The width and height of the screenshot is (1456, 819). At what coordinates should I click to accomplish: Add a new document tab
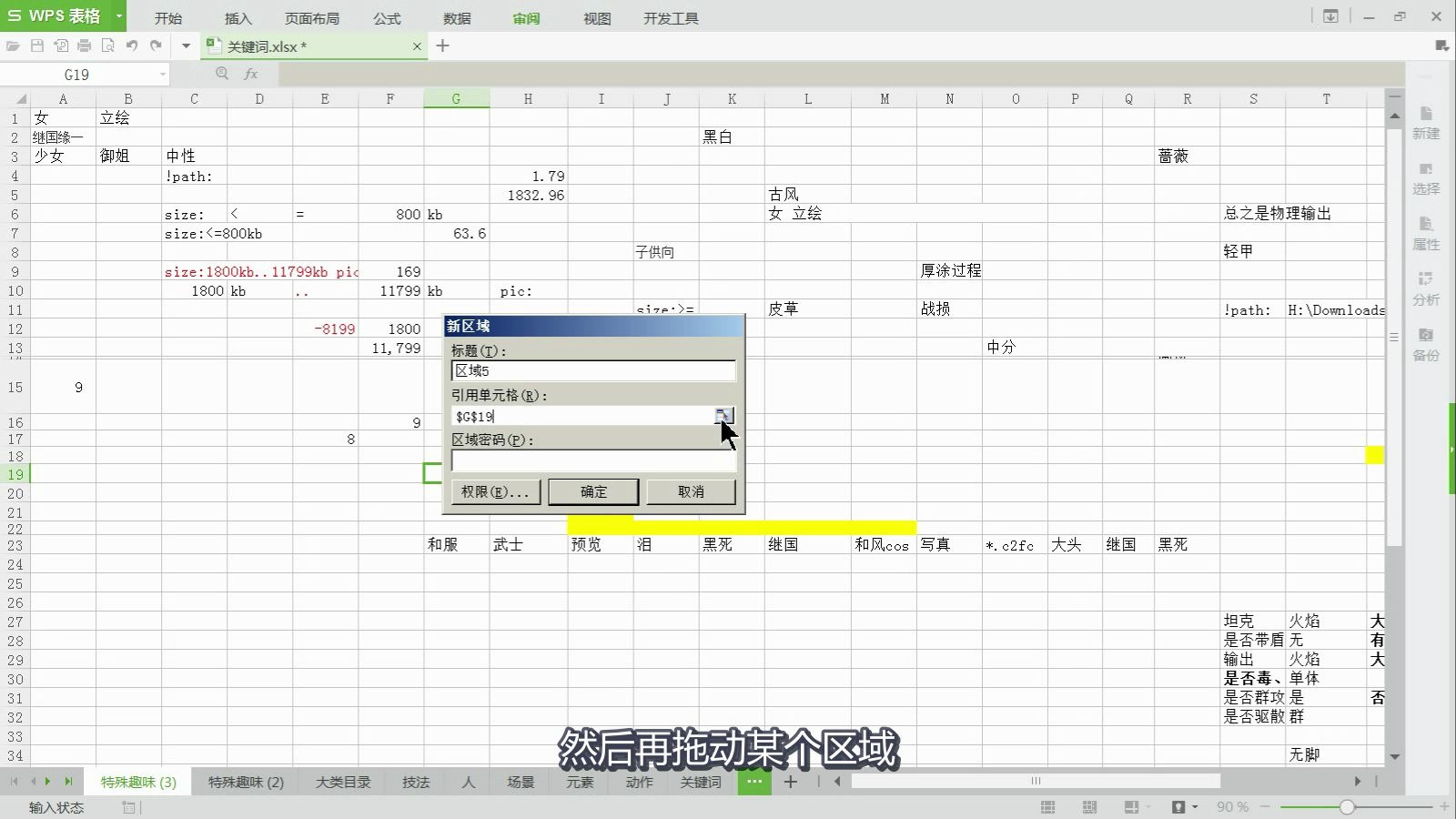point(443,45)
